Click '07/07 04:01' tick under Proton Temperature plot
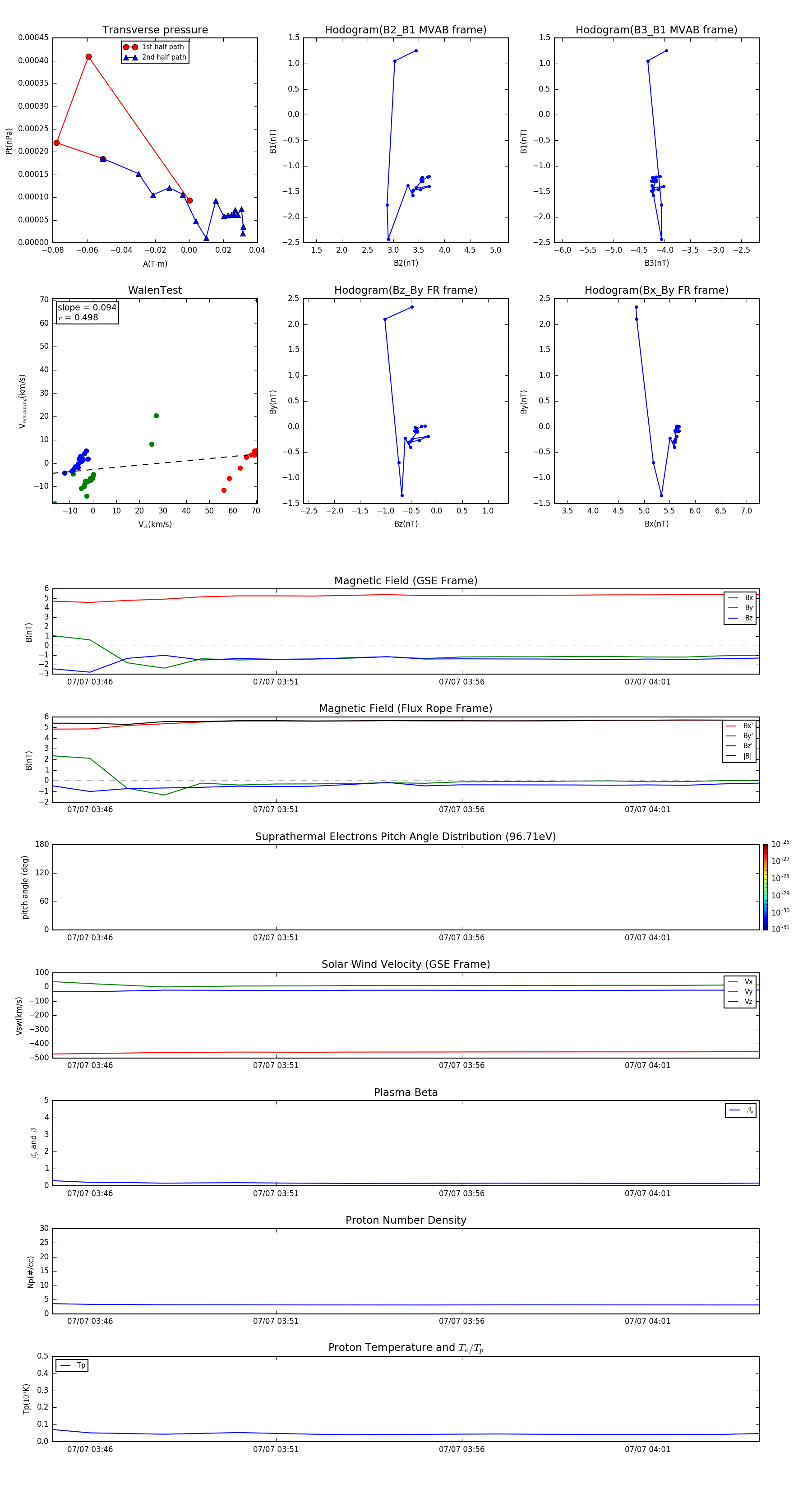 647,1450
